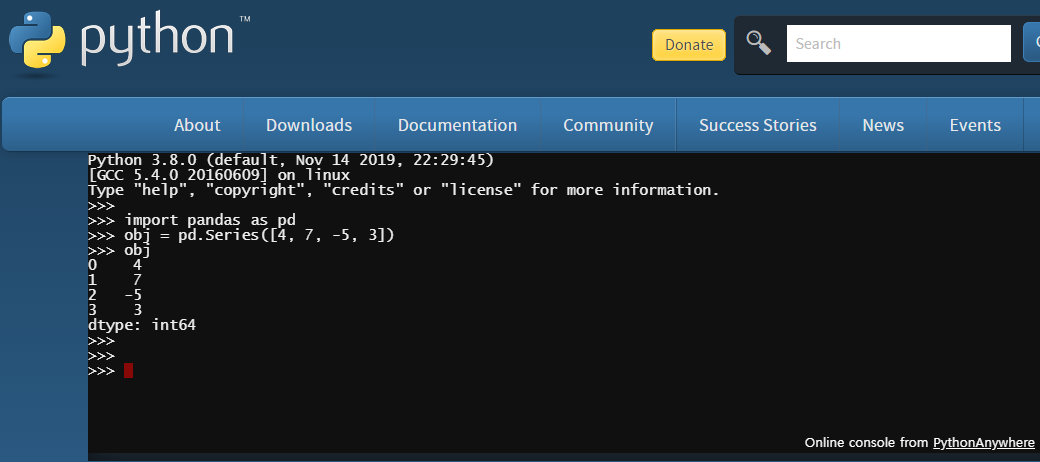Open the About menu
This screenshot has height=462, width=1040.
click(x=197, y=125)
